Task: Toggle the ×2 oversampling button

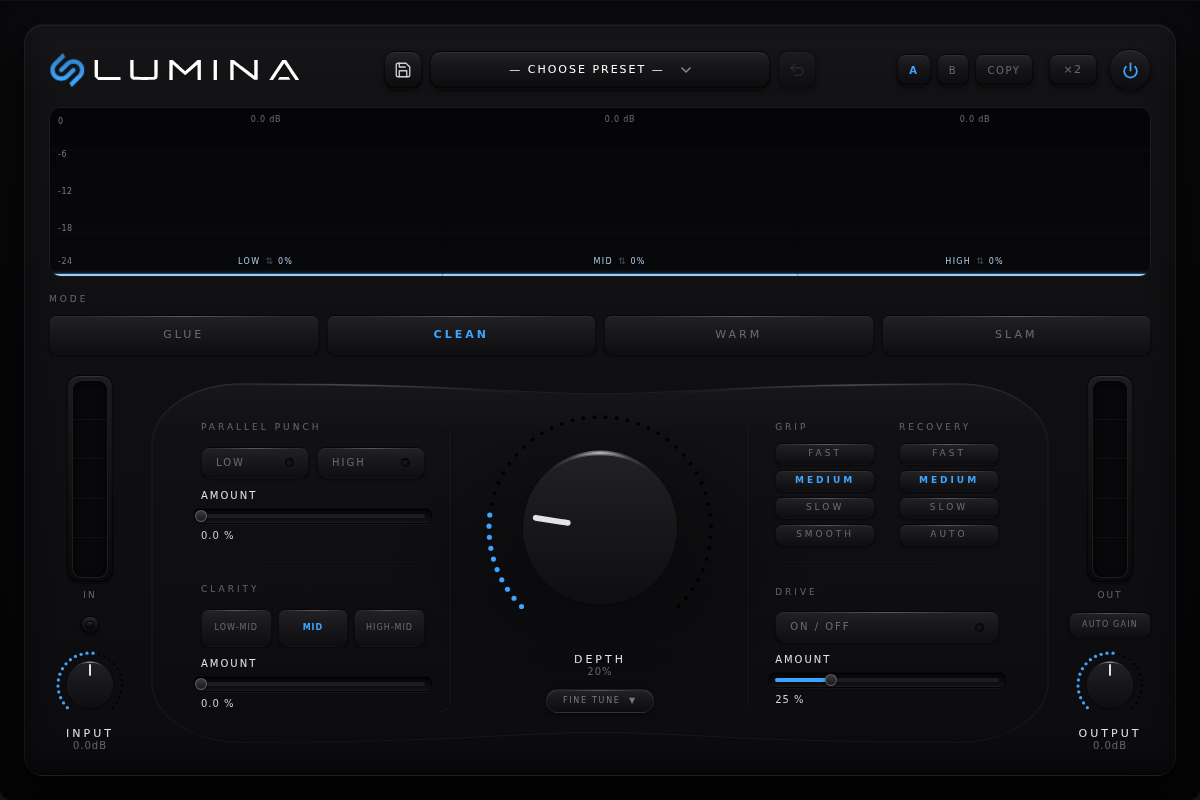Action: click(1073, 70)
